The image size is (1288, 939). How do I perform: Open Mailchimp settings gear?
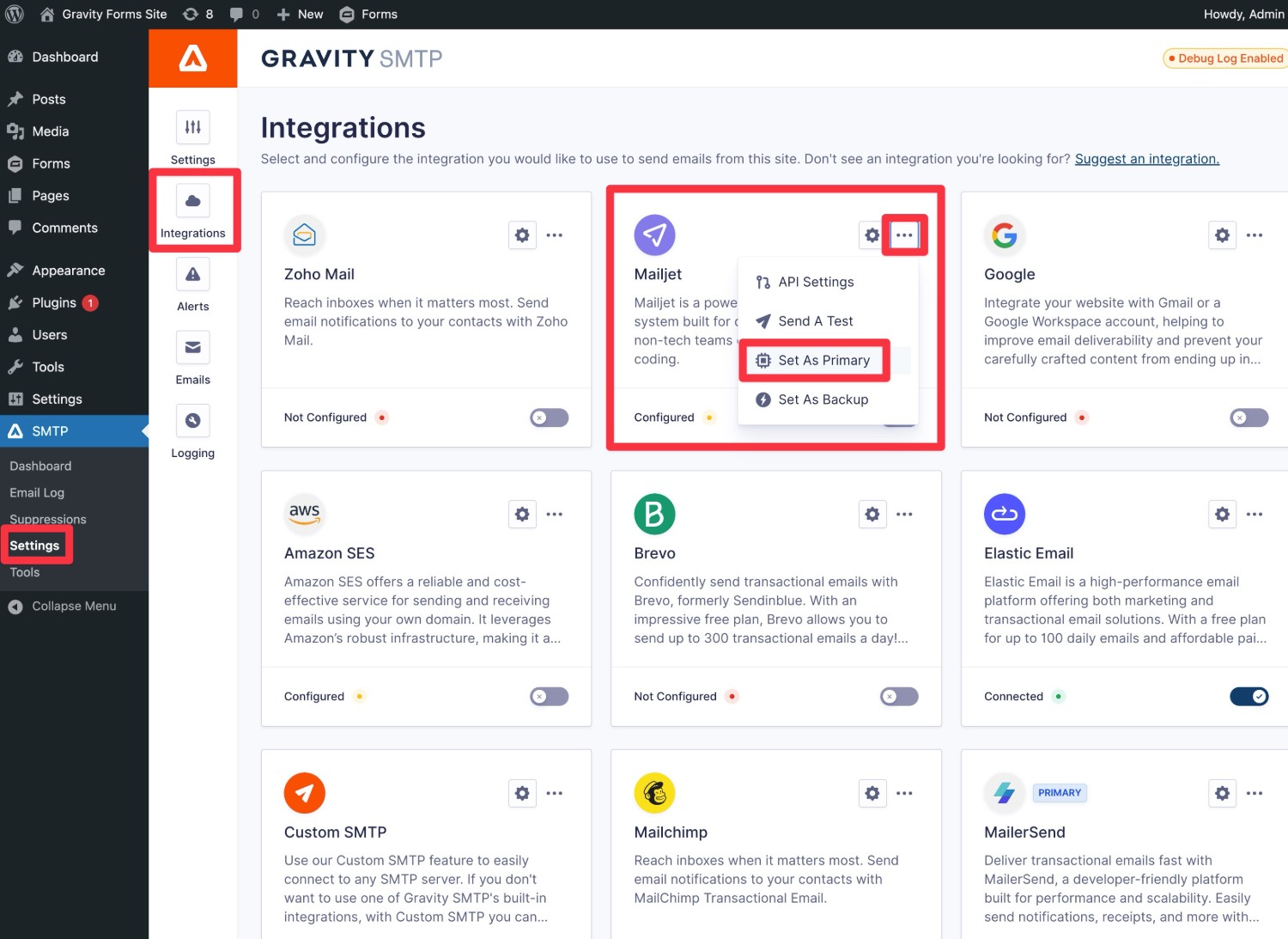872,793
